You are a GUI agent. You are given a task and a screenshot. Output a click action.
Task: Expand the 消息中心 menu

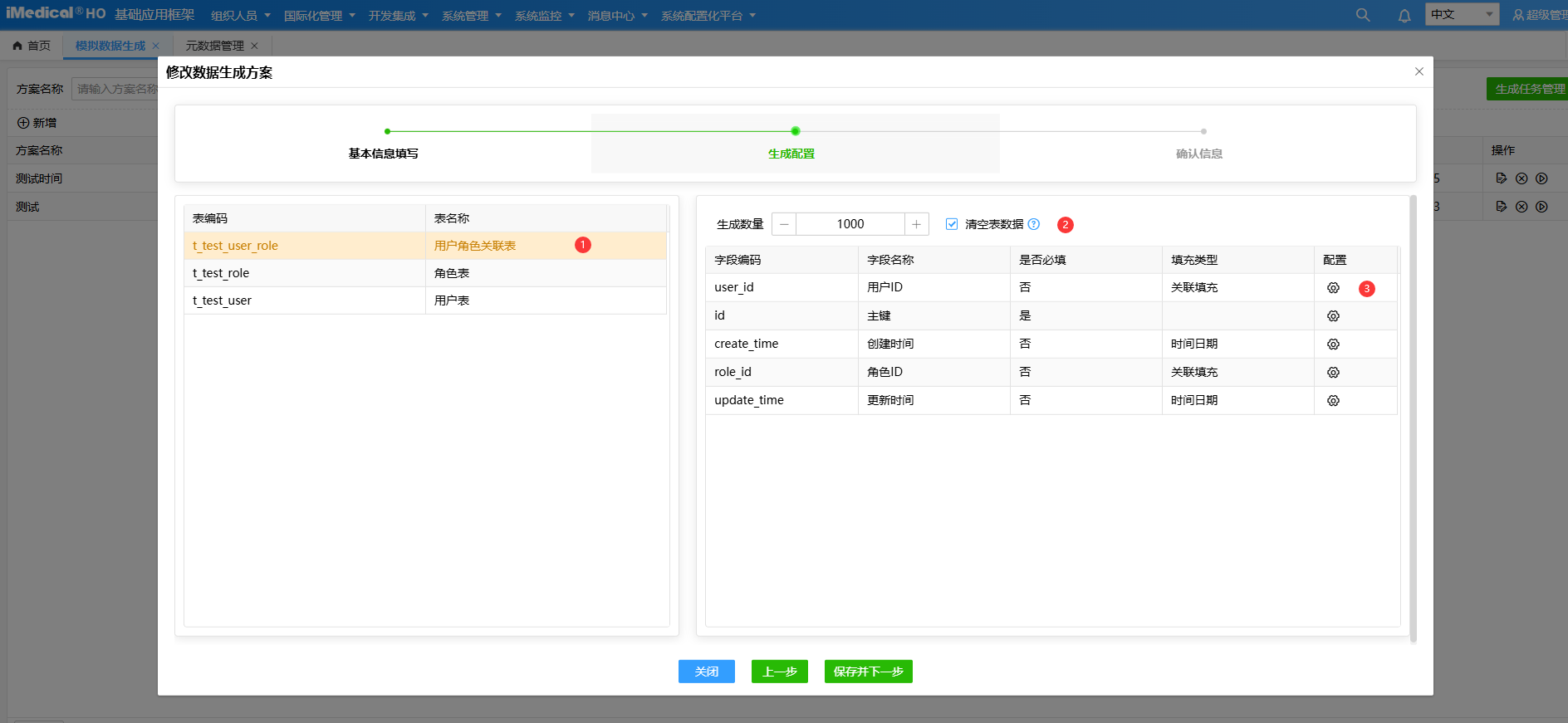pos(617,16)
